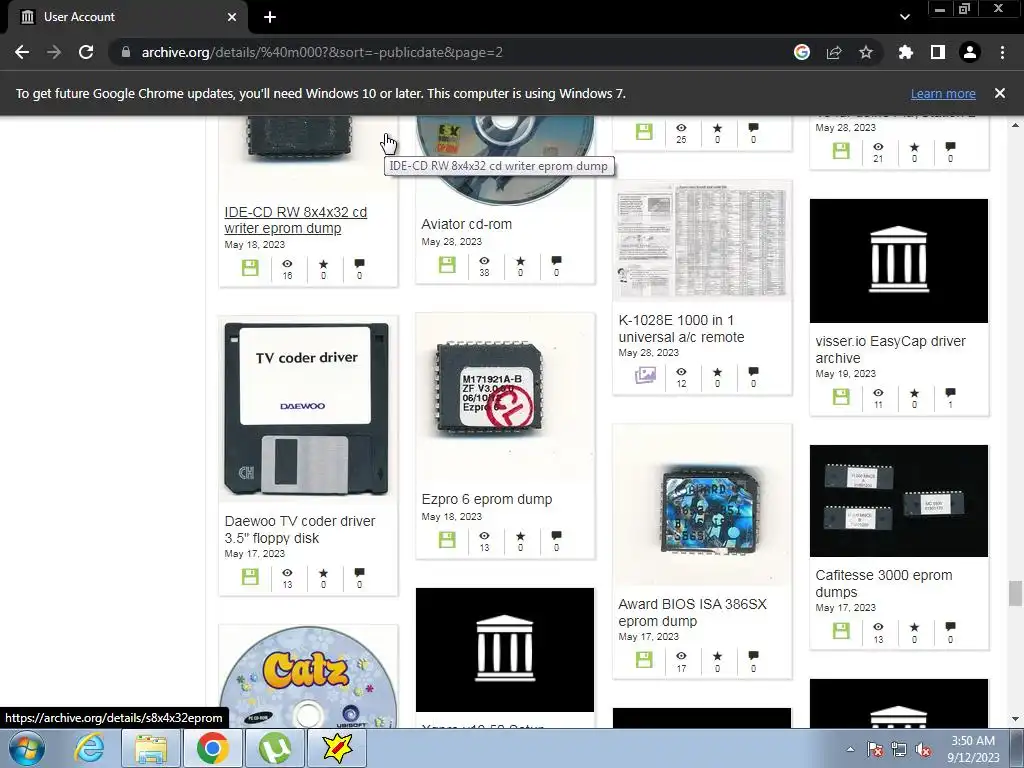Click reviews comment icon on Cafitesse card
Image resolution: width=1024 pixels, height=768 pixels.
point(950,627)
